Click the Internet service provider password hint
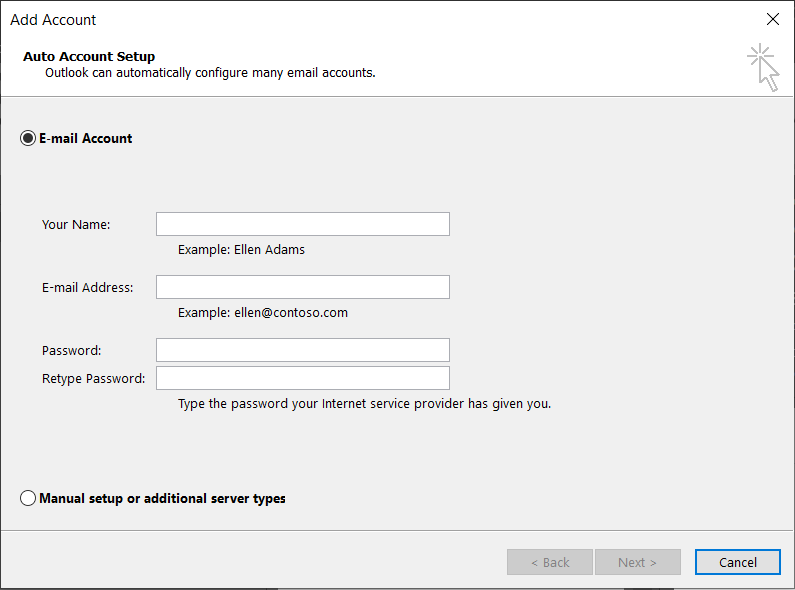This screenshot has height=590, width=795. point(365,404)
